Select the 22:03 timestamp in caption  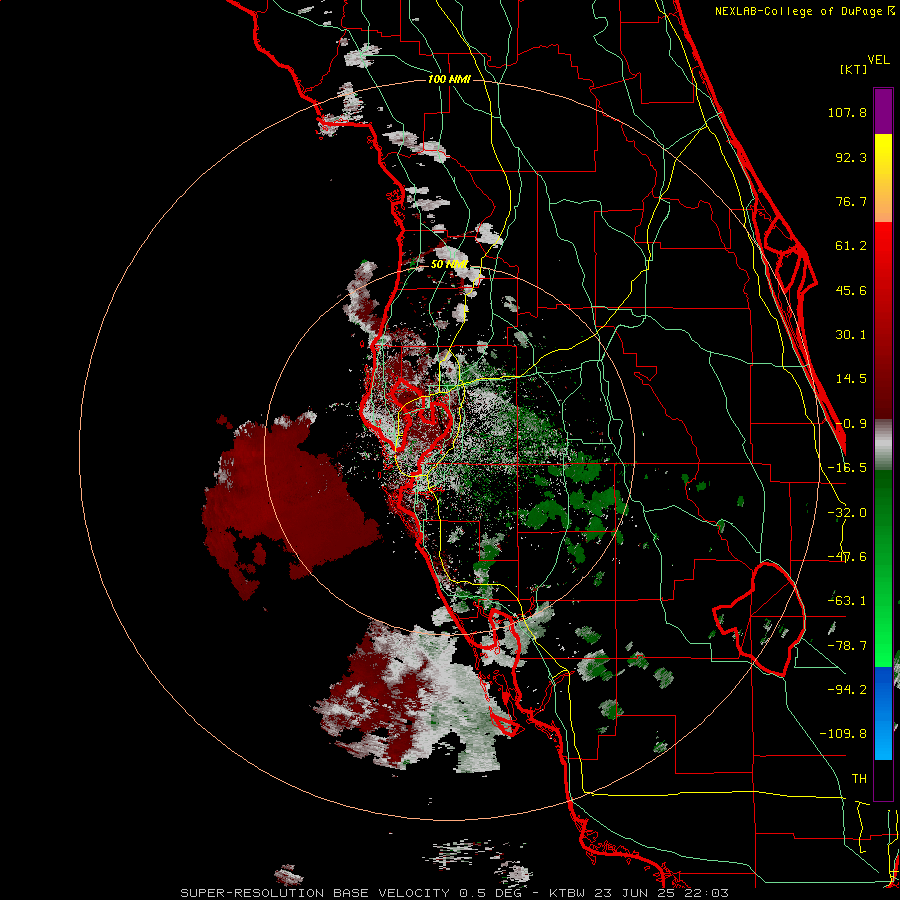[708, 893]
